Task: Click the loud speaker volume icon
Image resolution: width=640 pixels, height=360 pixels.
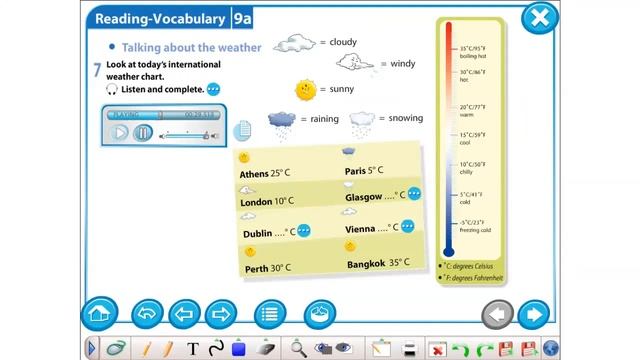Action: (x=215, y=136)
